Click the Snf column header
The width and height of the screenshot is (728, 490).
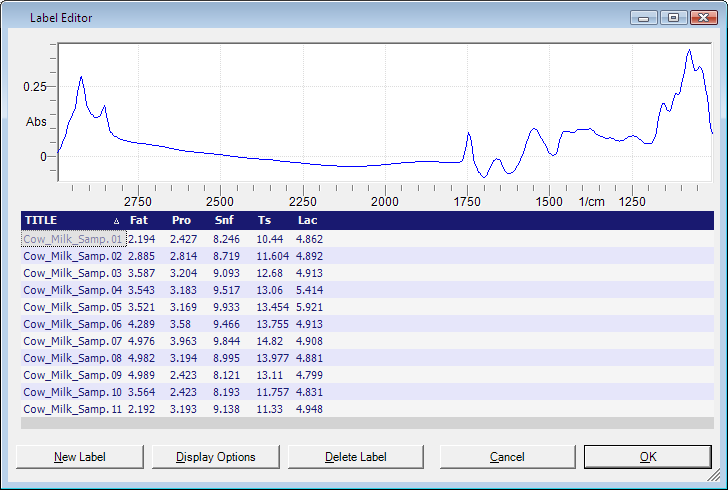coord(224,220)
